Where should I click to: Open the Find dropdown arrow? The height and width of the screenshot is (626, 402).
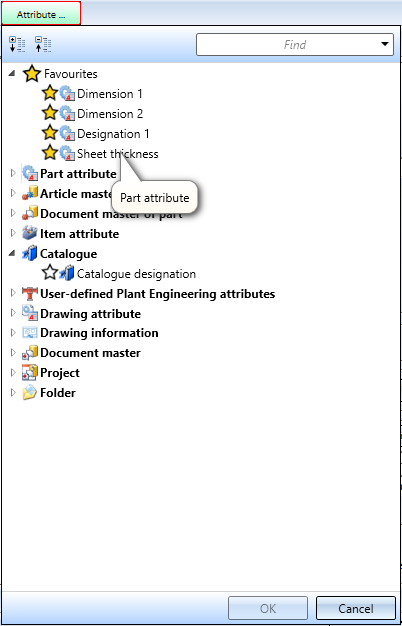tap(385, 44)
